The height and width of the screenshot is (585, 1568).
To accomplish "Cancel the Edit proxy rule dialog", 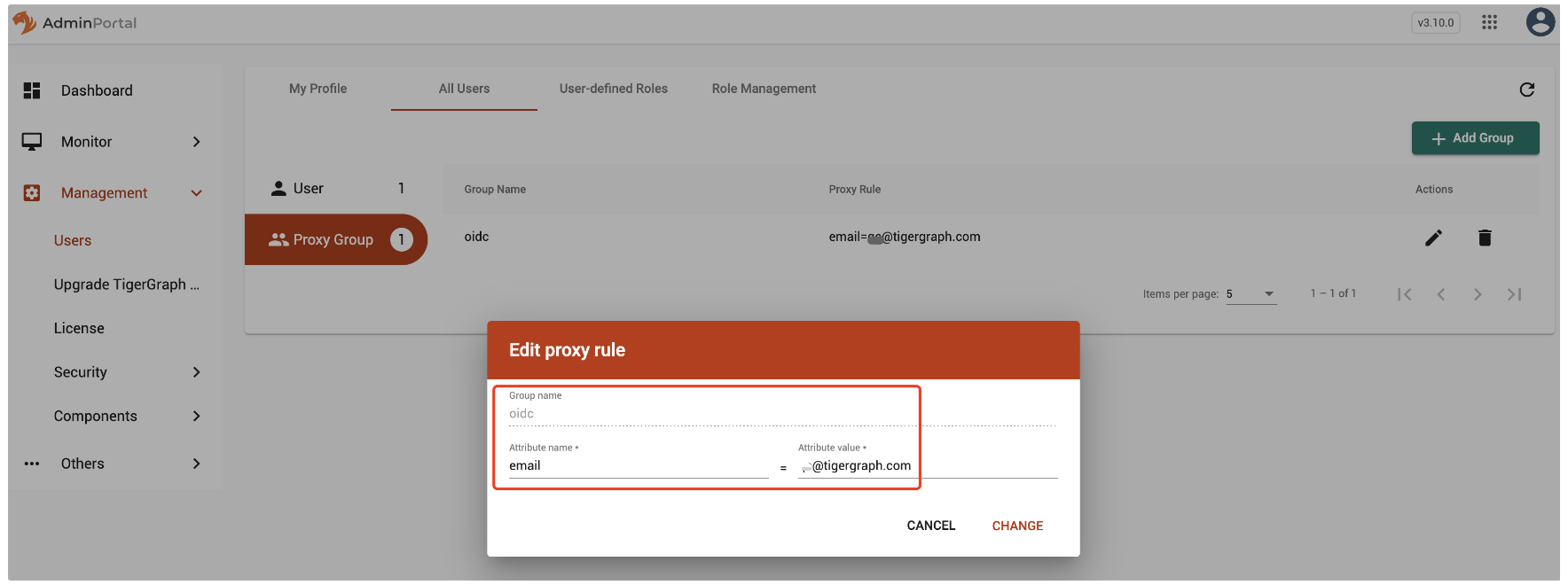I will click(x=930, y=526).
